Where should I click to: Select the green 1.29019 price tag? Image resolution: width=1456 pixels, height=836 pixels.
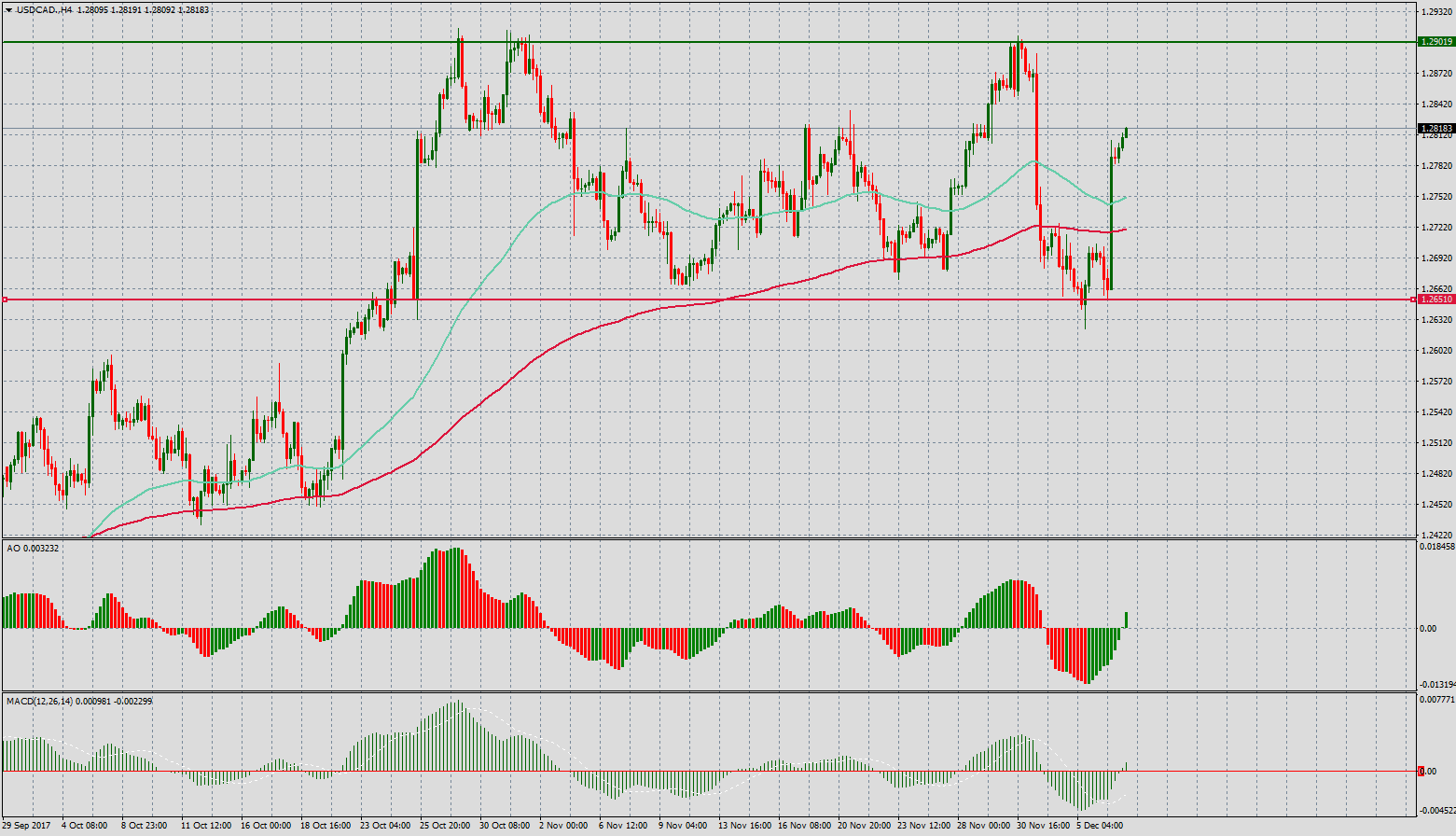click(x=1435, y=42)
